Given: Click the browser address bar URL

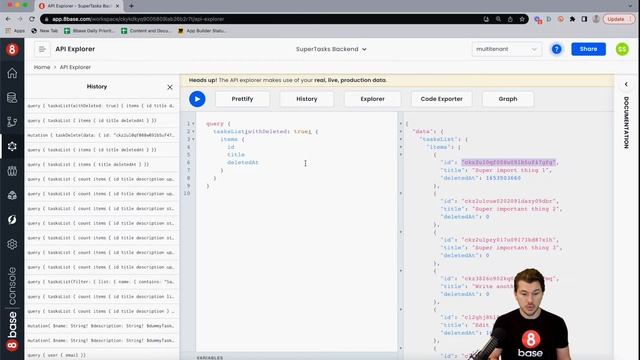Looking at the screenshot, I should (x=138, y=19).
